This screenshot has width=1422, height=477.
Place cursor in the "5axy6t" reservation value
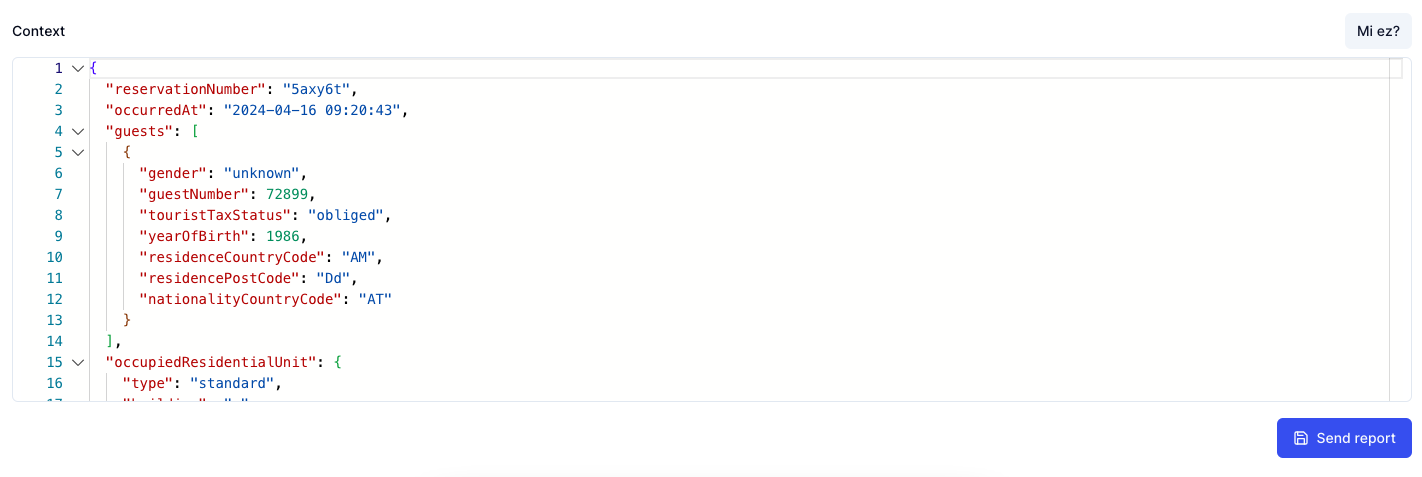(x=316, y=89)
